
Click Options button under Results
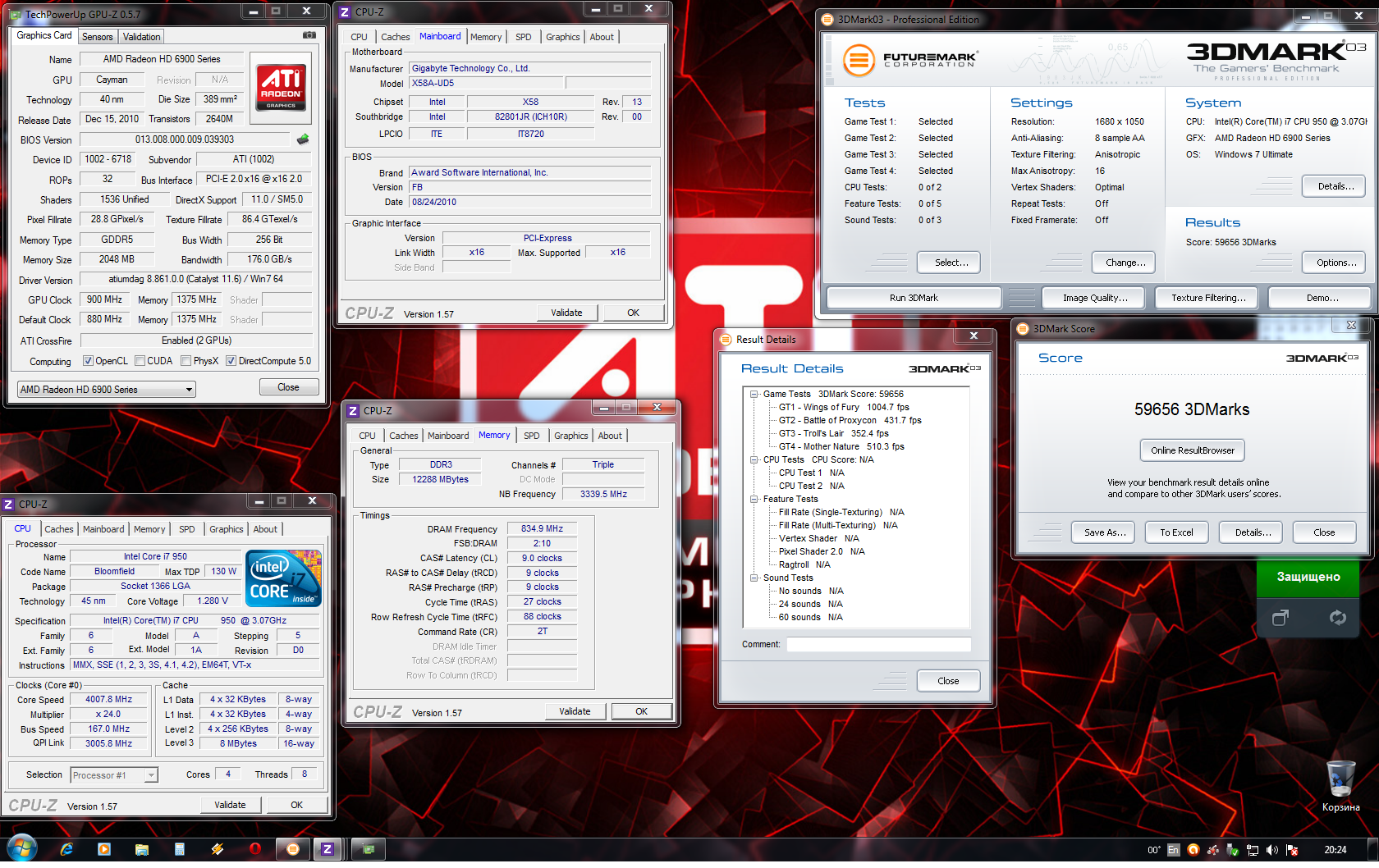click(1334, 263)
